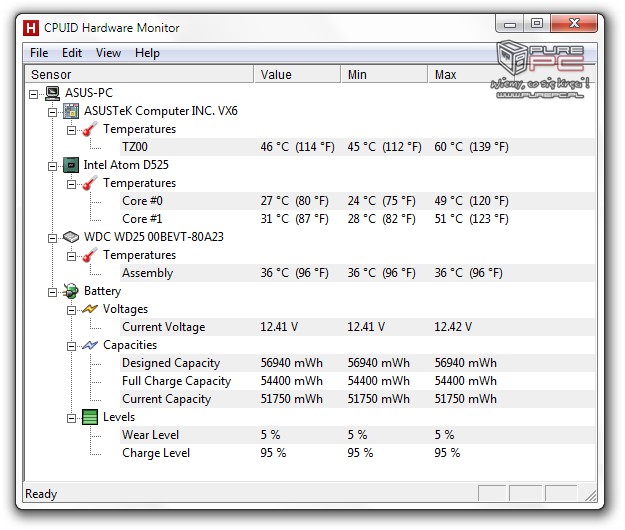Collapse the ASUS-PC root node
Viewport: 625px width, 530px height.
coord(33,94)
